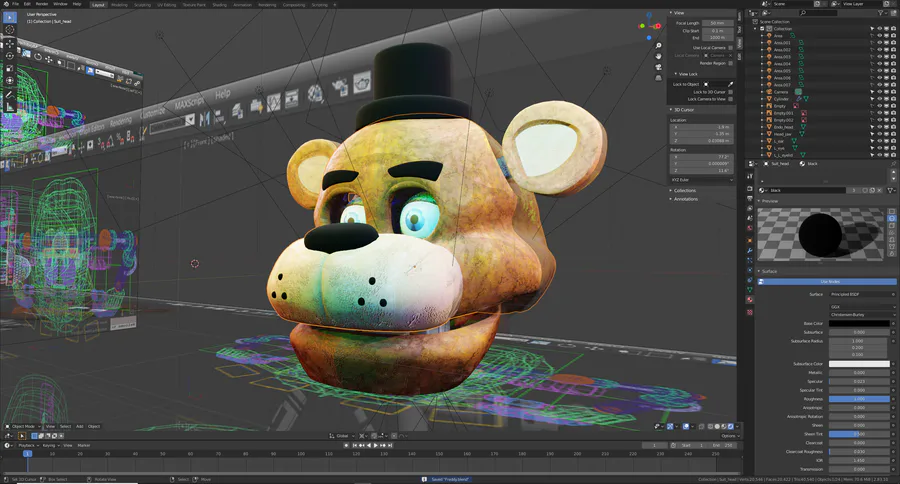
Task: Collapse the 3D Cursor panel
Action: (682, 110)
